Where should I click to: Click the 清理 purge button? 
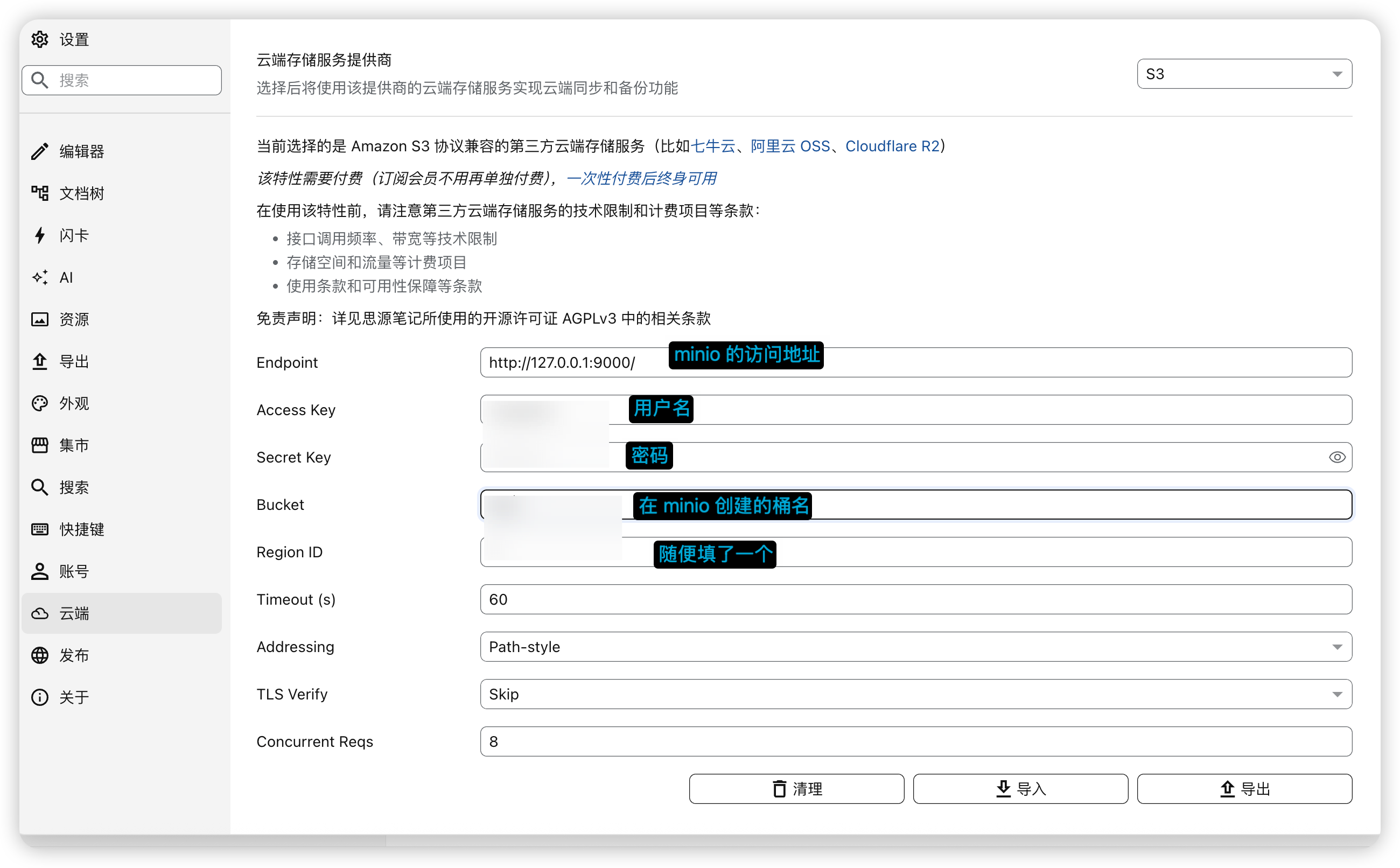click(796, 789)
